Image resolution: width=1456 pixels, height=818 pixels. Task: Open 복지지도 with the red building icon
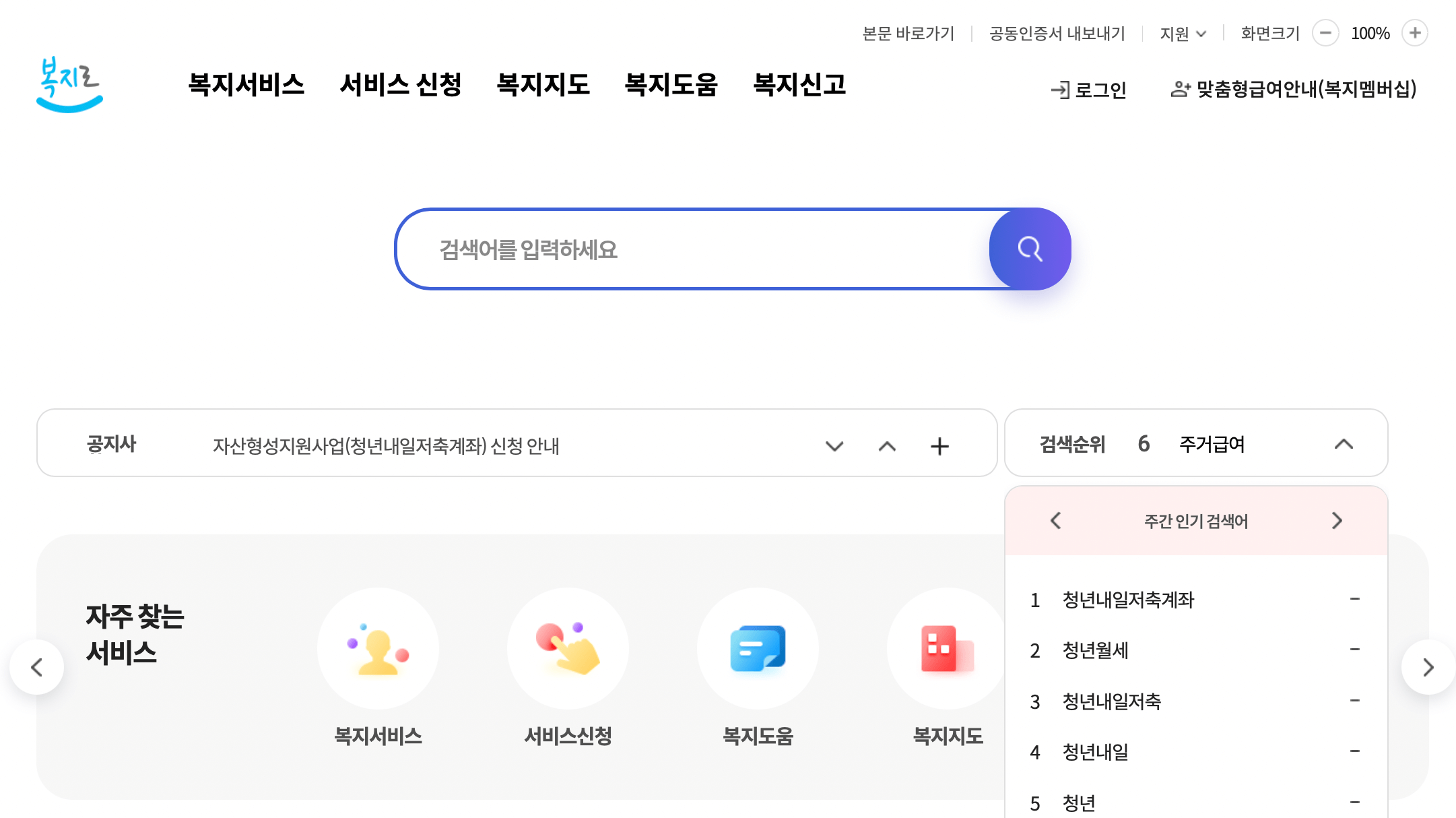[946, 648]
